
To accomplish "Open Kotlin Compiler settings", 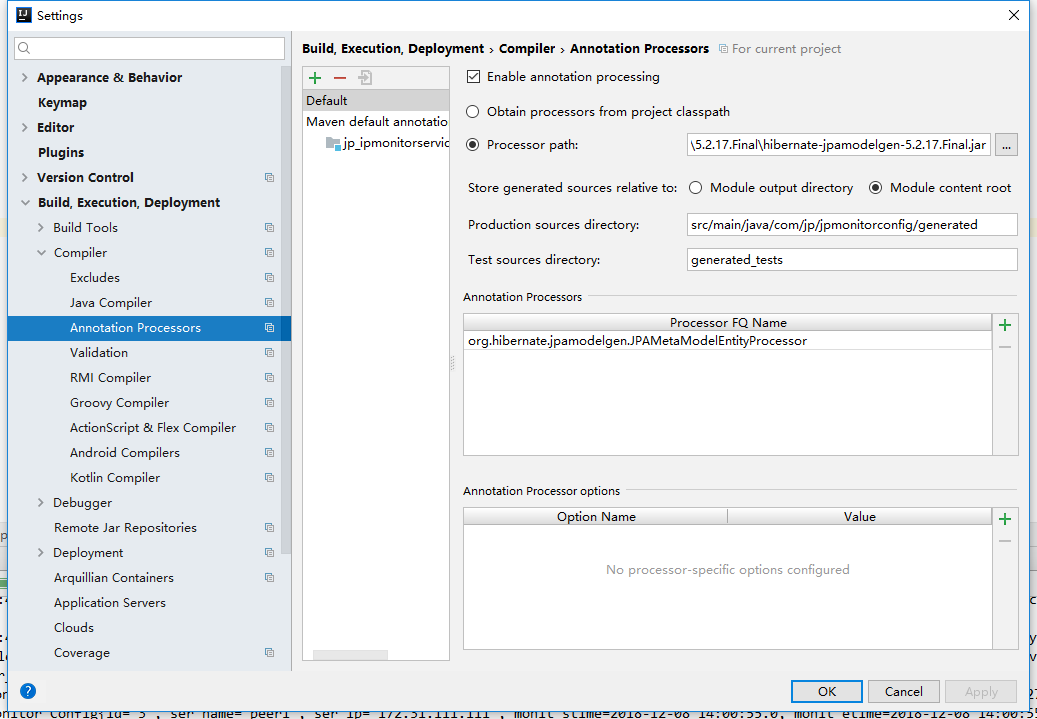I will [x=115, y=478].
